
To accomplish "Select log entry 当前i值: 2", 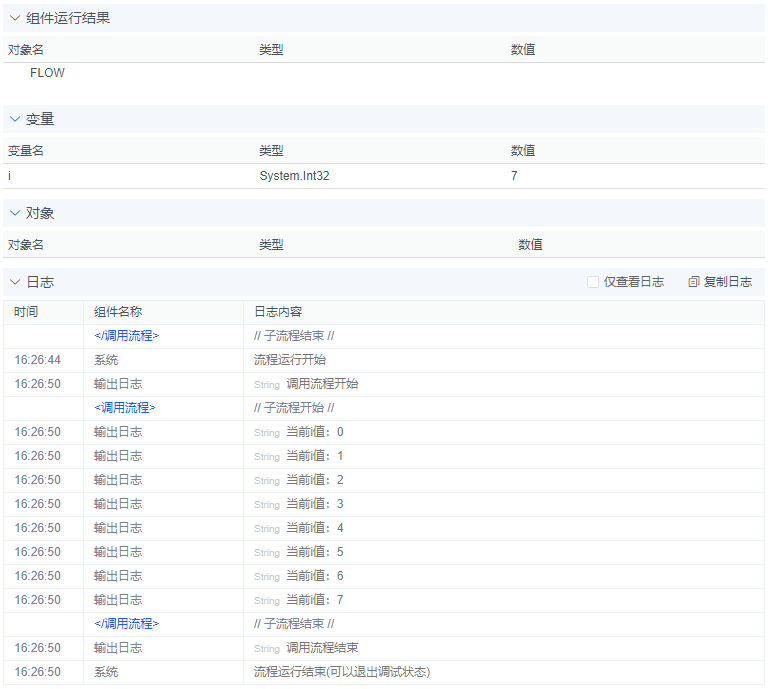I will 384,480.
